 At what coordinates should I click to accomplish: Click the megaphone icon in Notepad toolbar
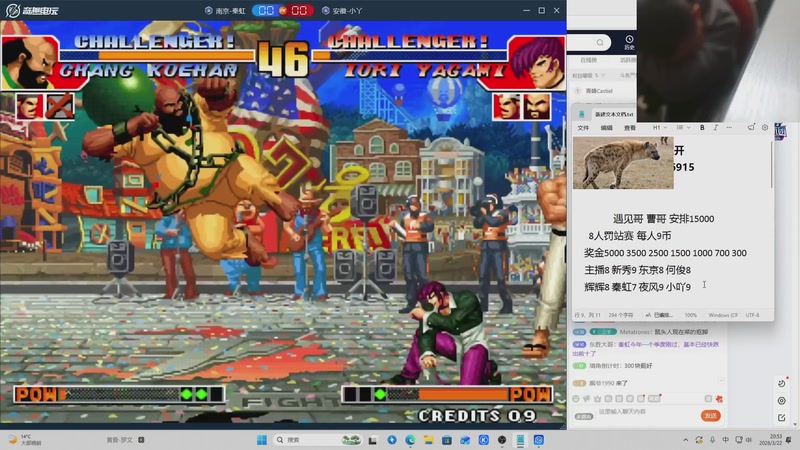coord(751,128)
